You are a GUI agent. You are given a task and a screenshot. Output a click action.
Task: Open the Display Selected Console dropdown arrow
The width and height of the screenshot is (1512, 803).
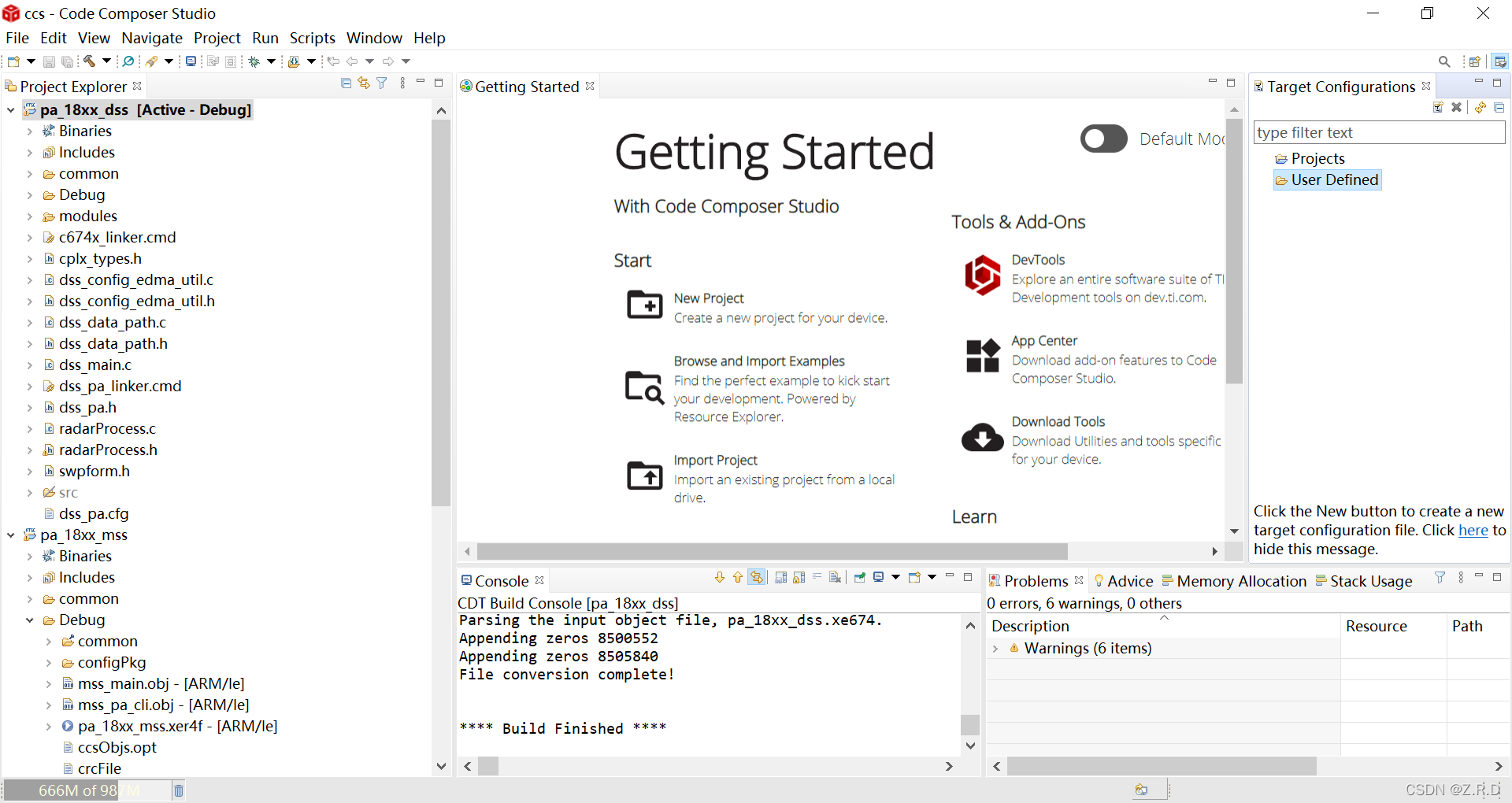pyautogui.click(x=895, y=578)
